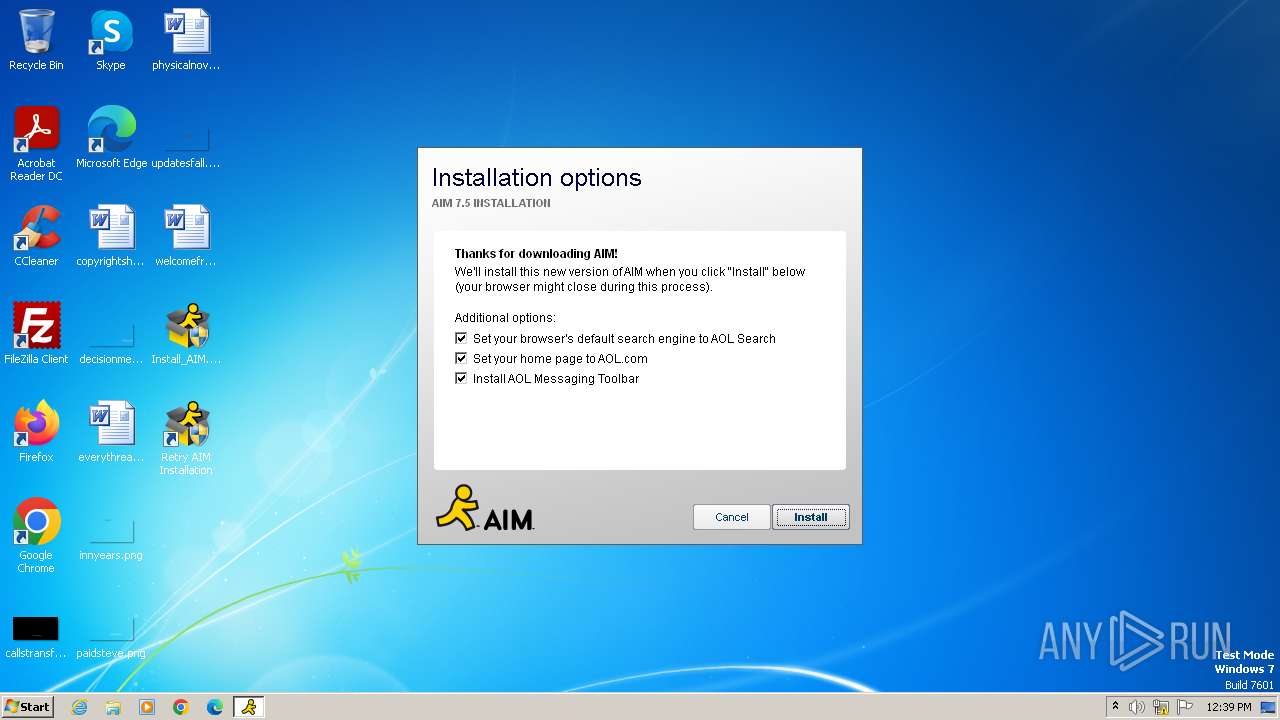Select FileZilla Client desktop shortcut
This screenshot has width=1280, height=720.
36,334
